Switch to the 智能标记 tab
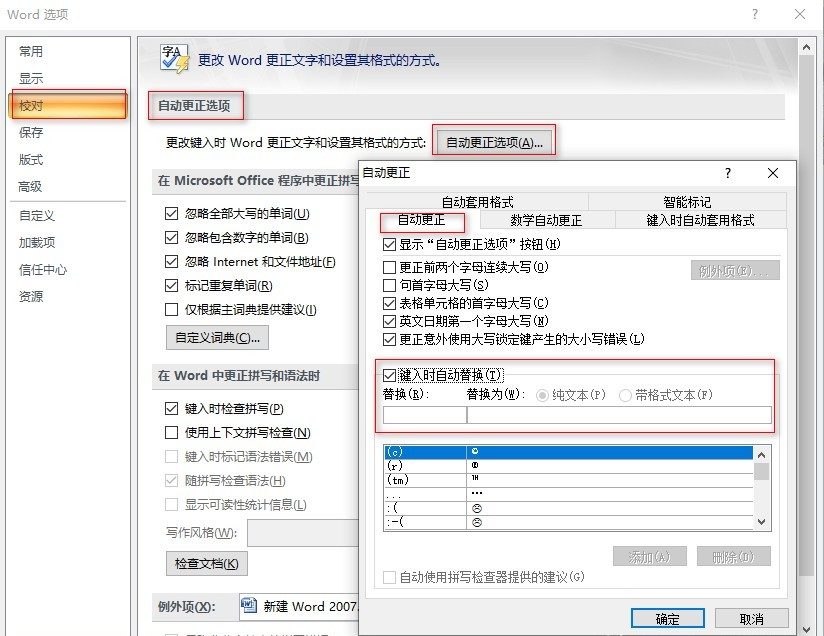Screen dimensions: 824x636 click(686, 199)
